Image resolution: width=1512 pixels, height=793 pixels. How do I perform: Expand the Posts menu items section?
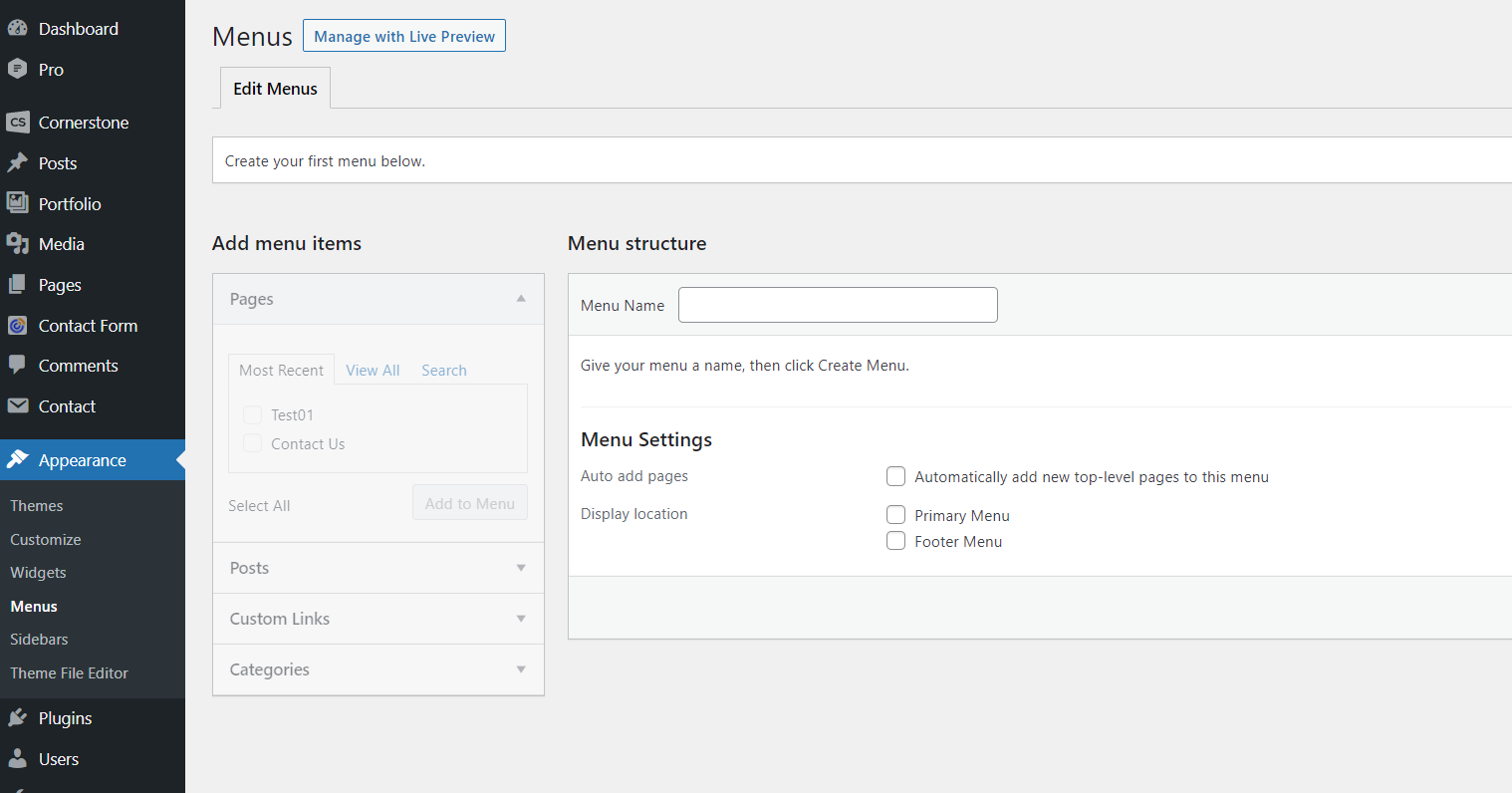[x=521, y=568]
